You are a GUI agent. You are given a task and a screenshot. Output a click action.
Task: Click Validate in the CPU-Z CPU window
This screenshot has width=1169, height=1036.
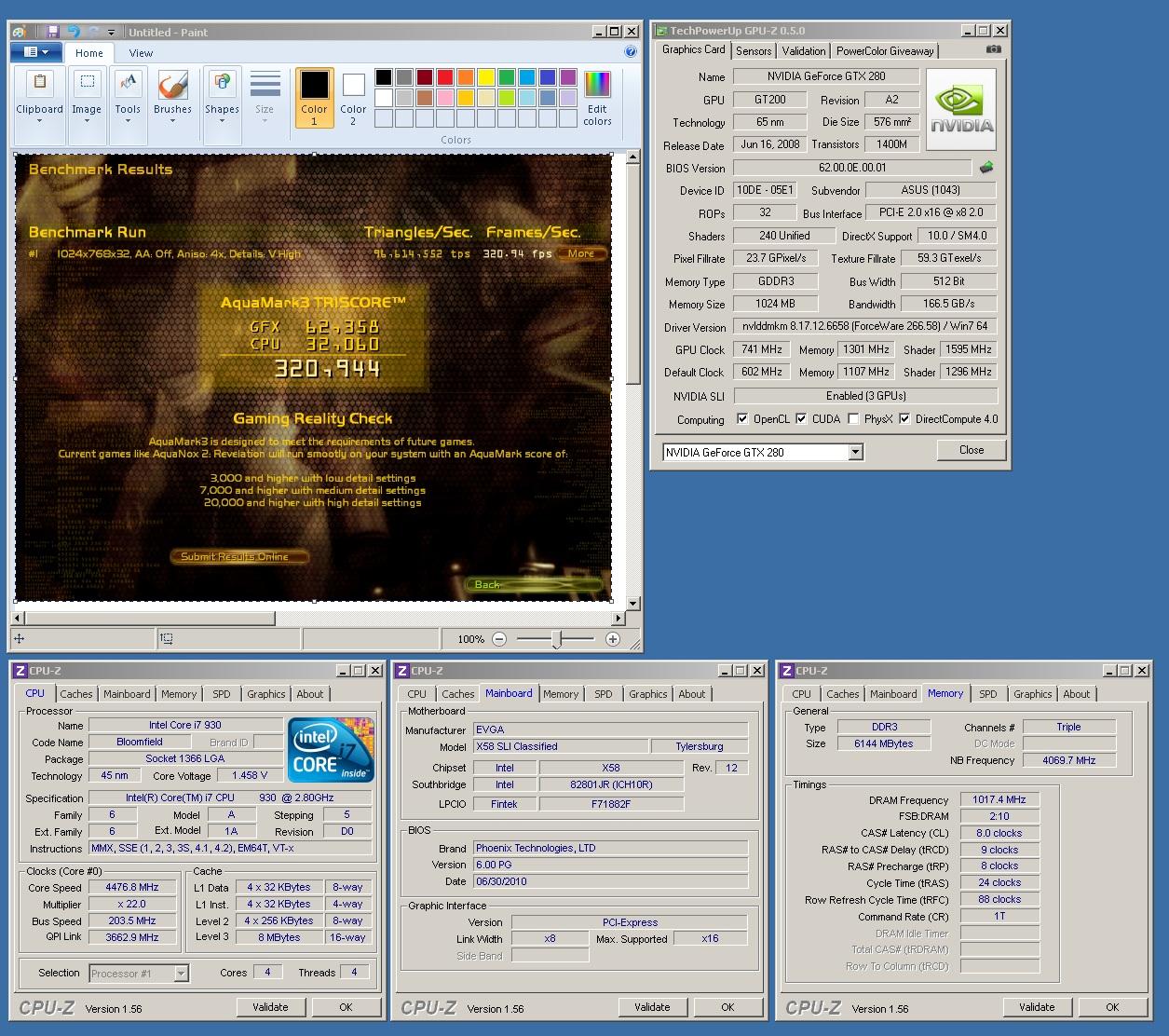[x=270, y=1007]
